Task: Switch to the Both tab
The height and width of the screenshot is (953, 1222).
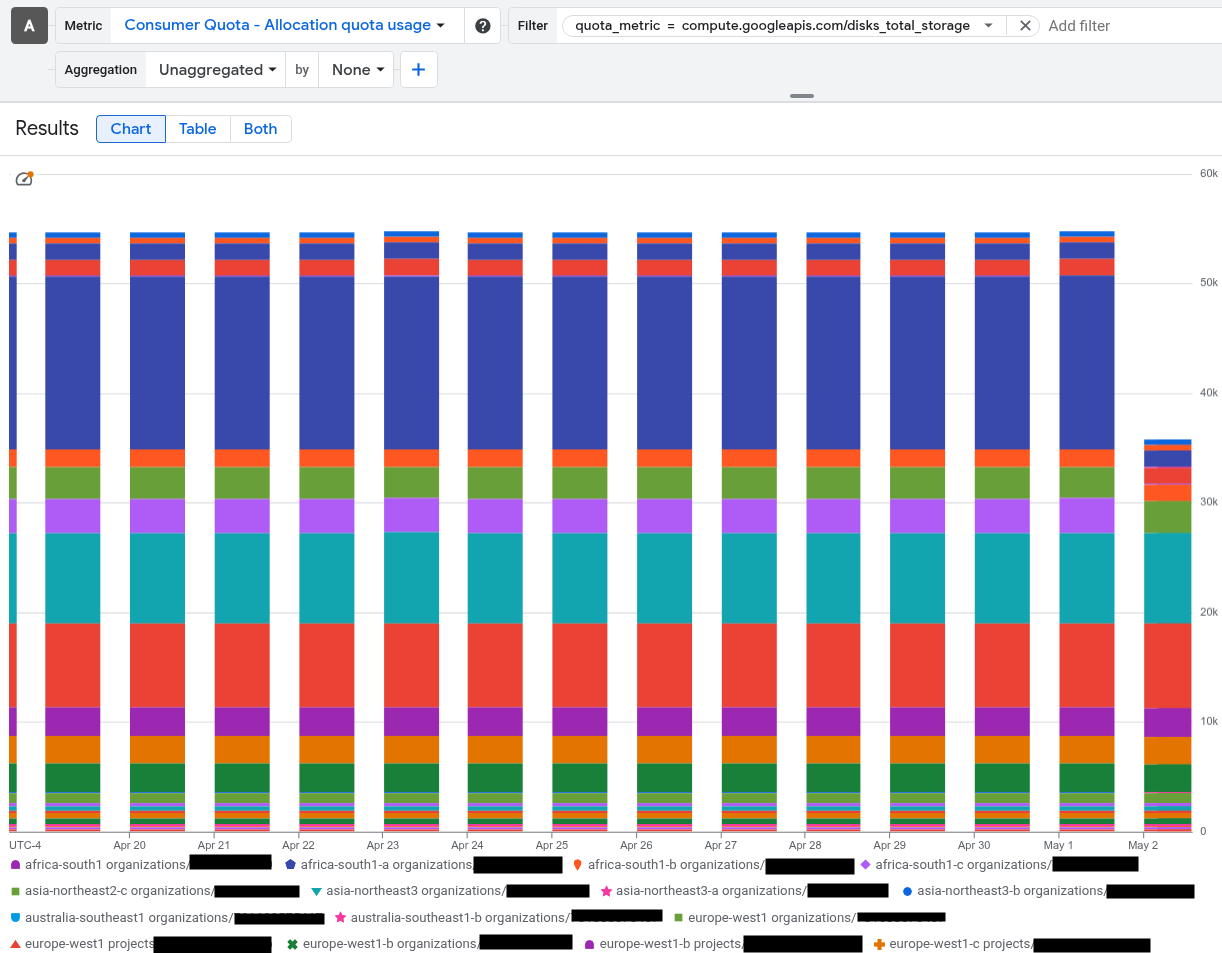Action: point(260,128)
